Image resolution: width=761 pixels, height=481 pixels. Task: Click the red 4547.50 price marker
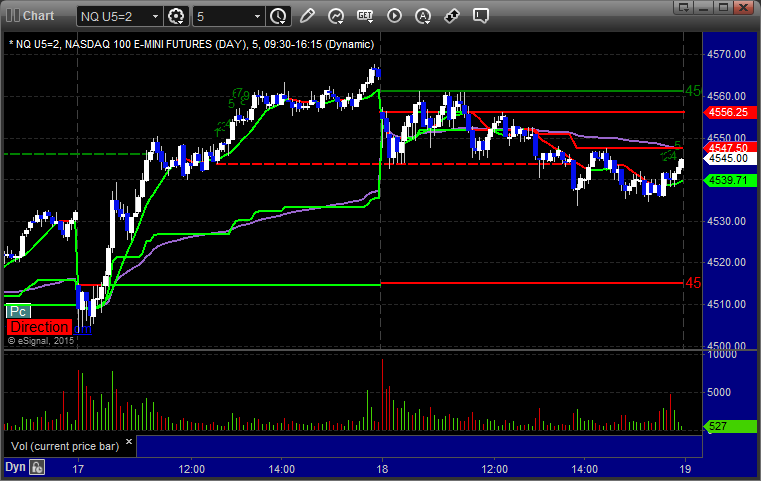[x=729, y=148]
